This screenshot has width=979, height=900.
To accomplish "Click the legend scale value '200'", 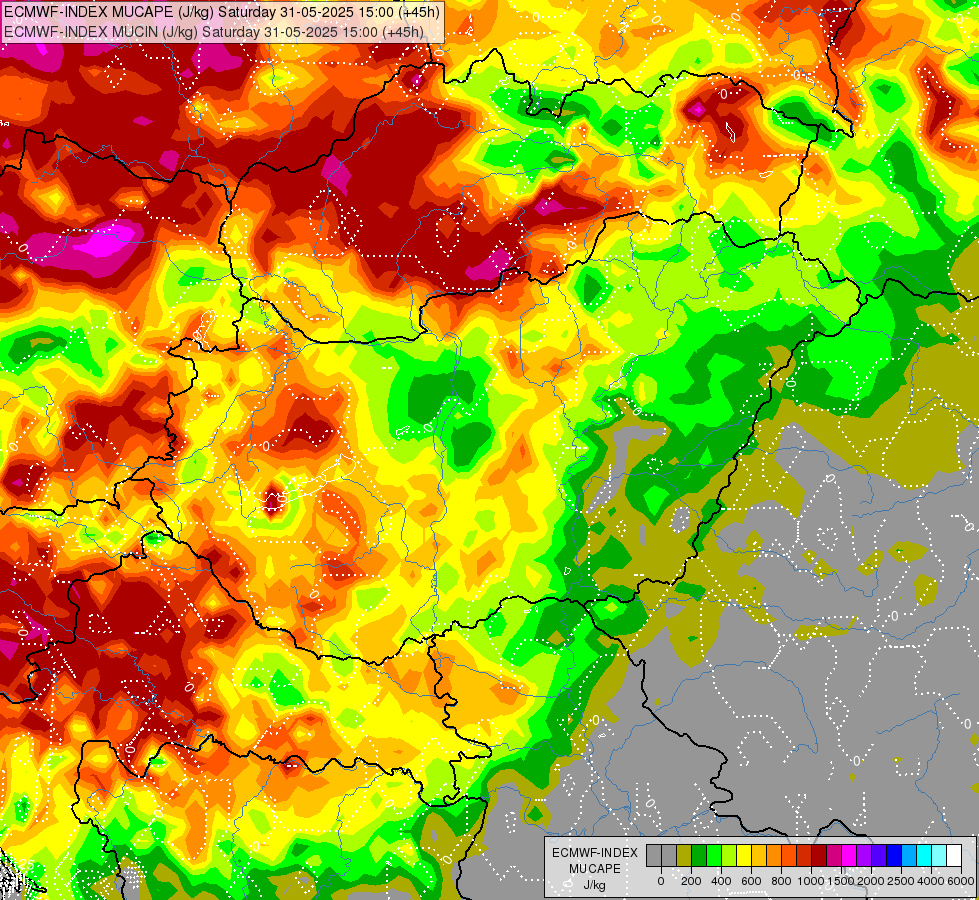I will (x=691, y=881).
